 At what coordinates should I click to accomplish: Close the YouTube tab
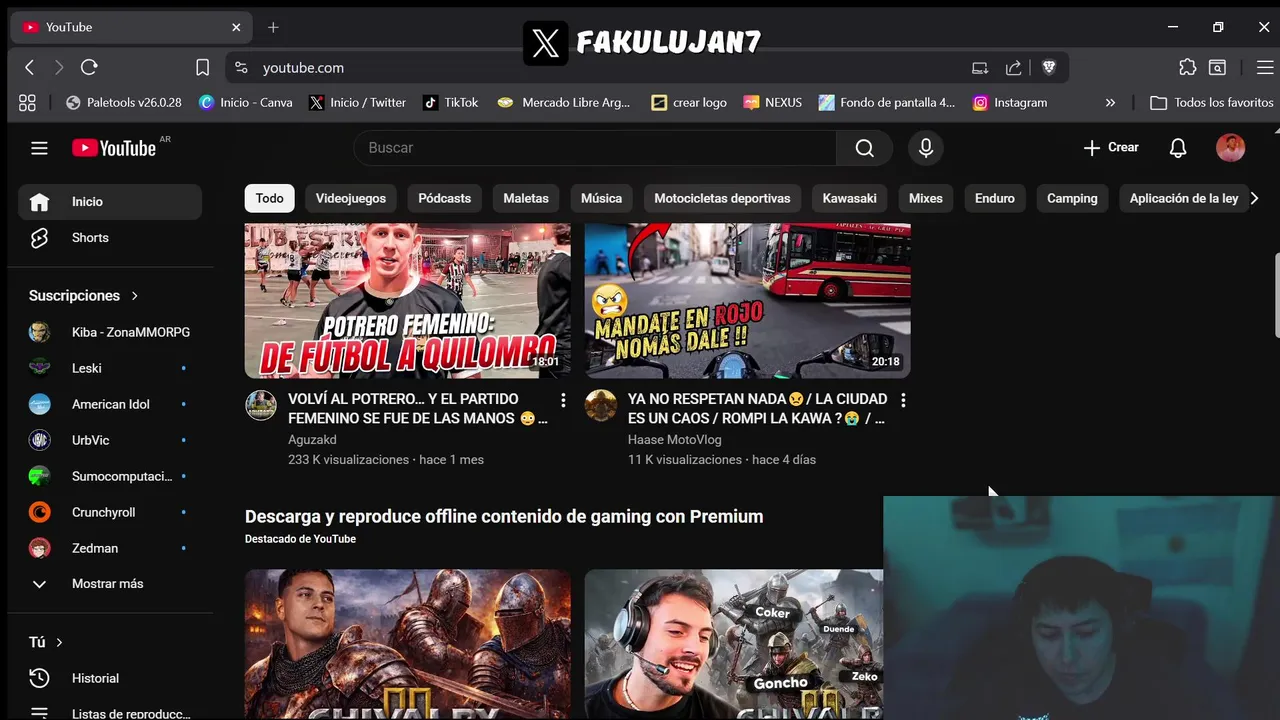pos(236,27)
